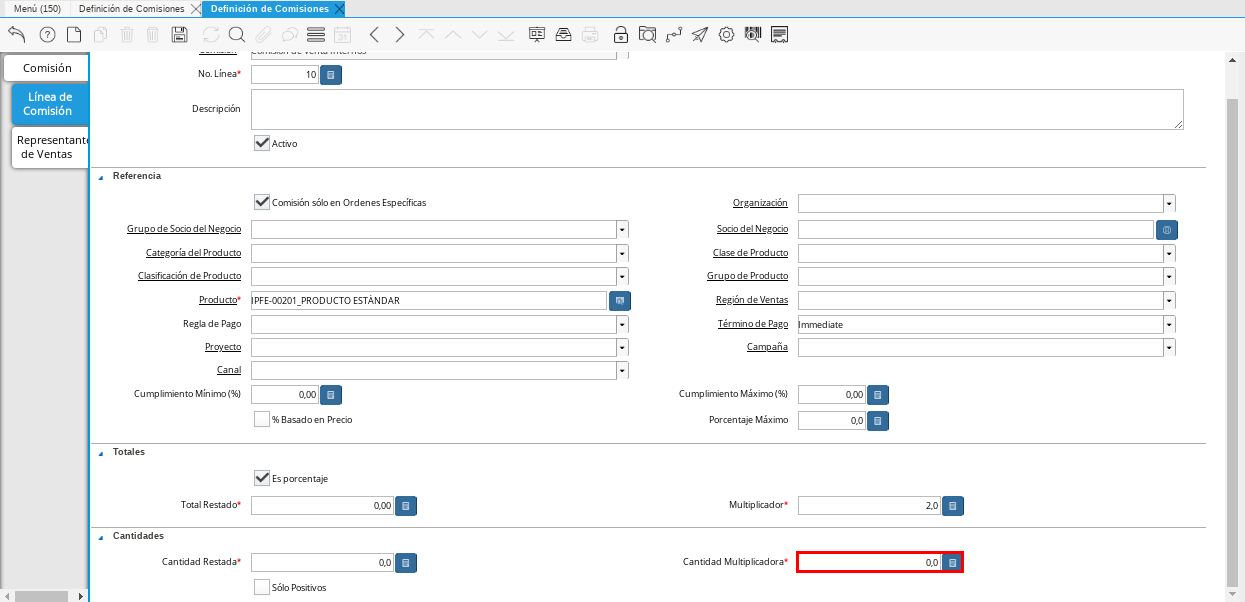This screenshot has height=602, width=1245.
Task: Enable the Sólo Positivos checkbox
Action: 262,587
